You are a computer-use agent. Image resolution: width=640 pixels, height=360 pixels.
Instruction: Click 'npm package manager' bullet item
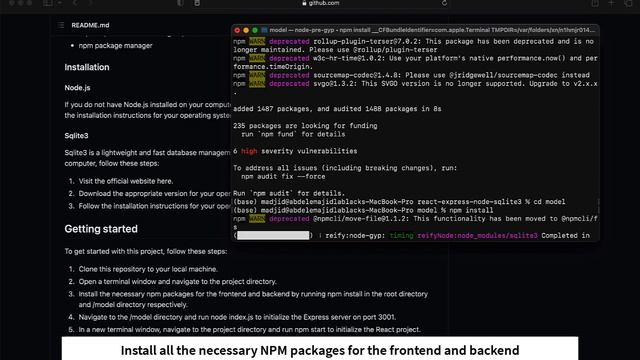click(x=116, y=46)
